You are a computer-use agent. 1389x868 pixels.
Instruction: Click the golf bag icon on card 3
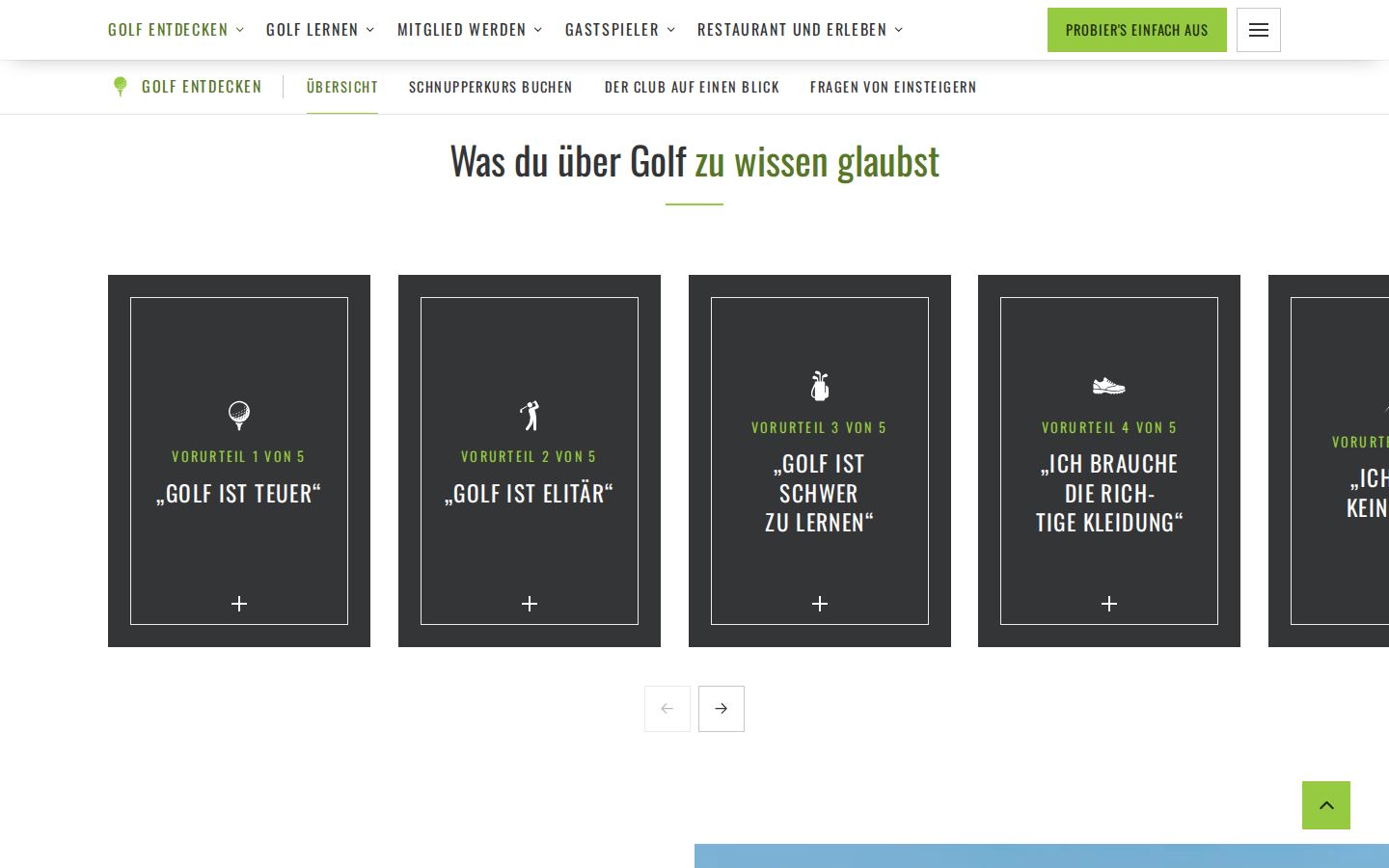pos(820,386)
